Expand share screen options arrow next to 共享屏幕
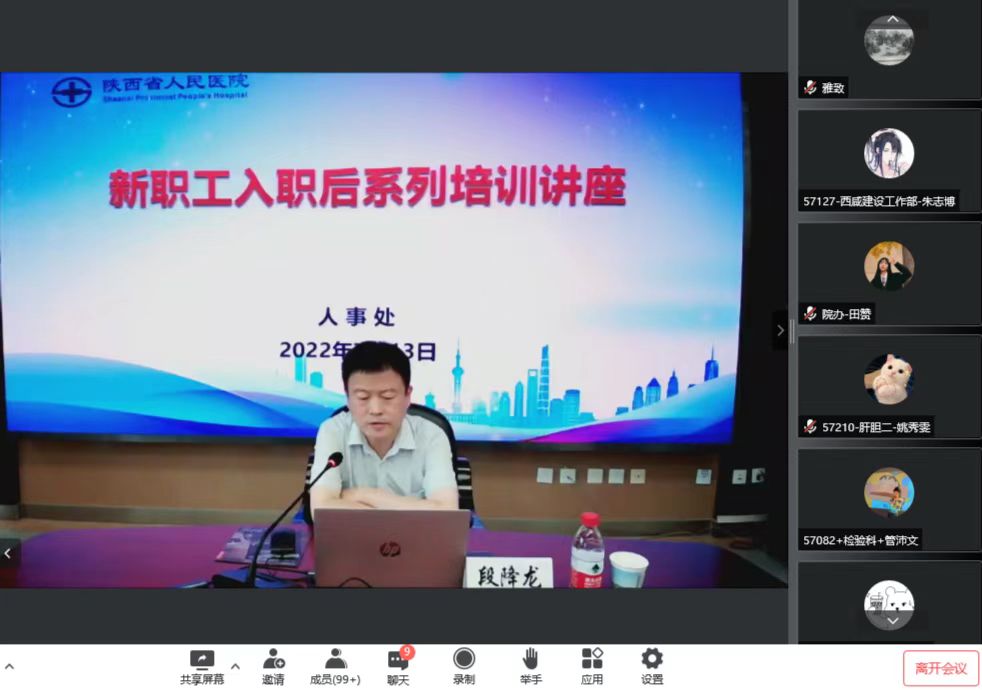 click(236, 665)
